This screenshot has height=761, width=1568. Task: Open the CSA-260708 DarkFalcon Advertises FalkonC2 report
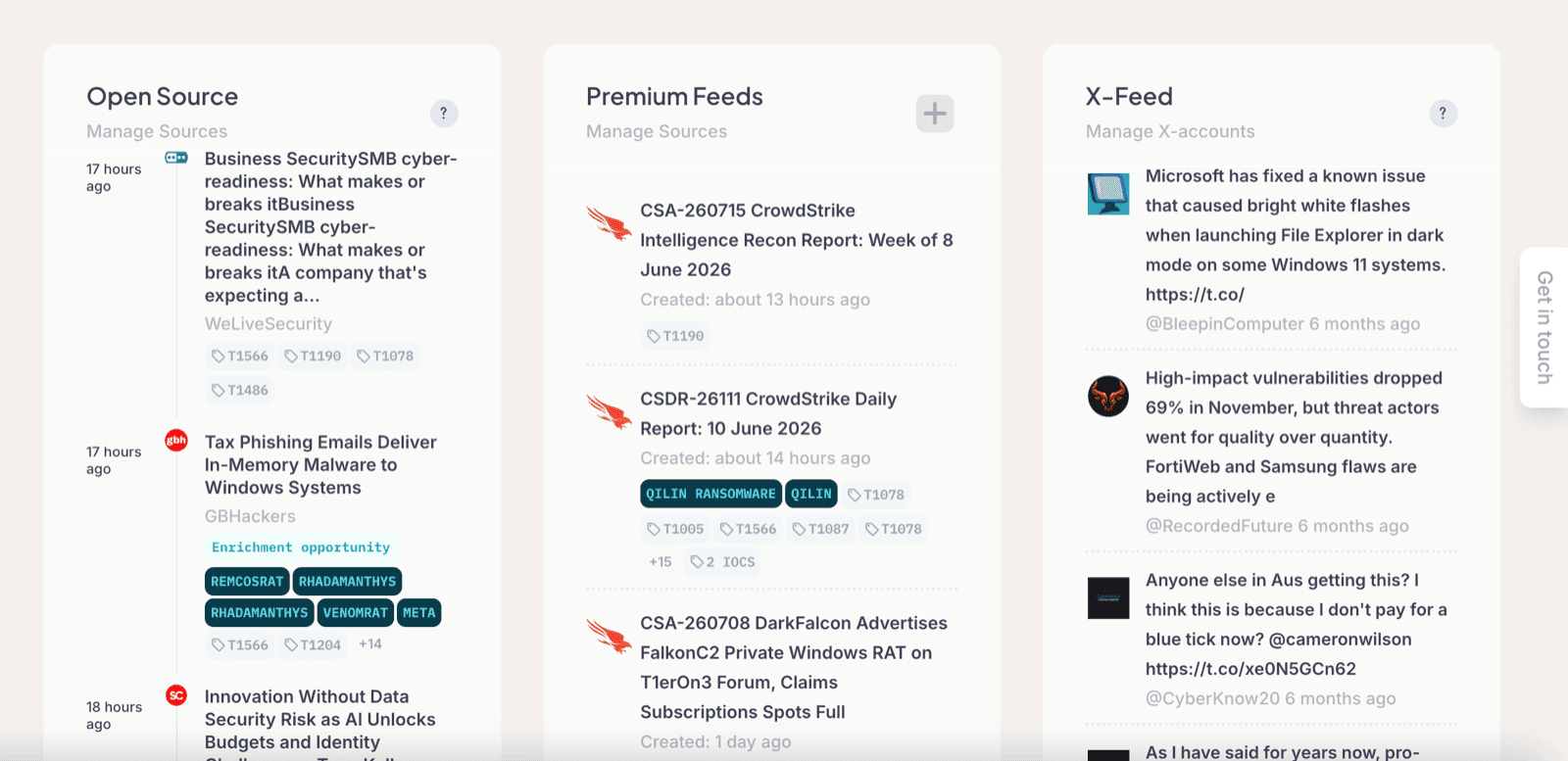[794, 668]
